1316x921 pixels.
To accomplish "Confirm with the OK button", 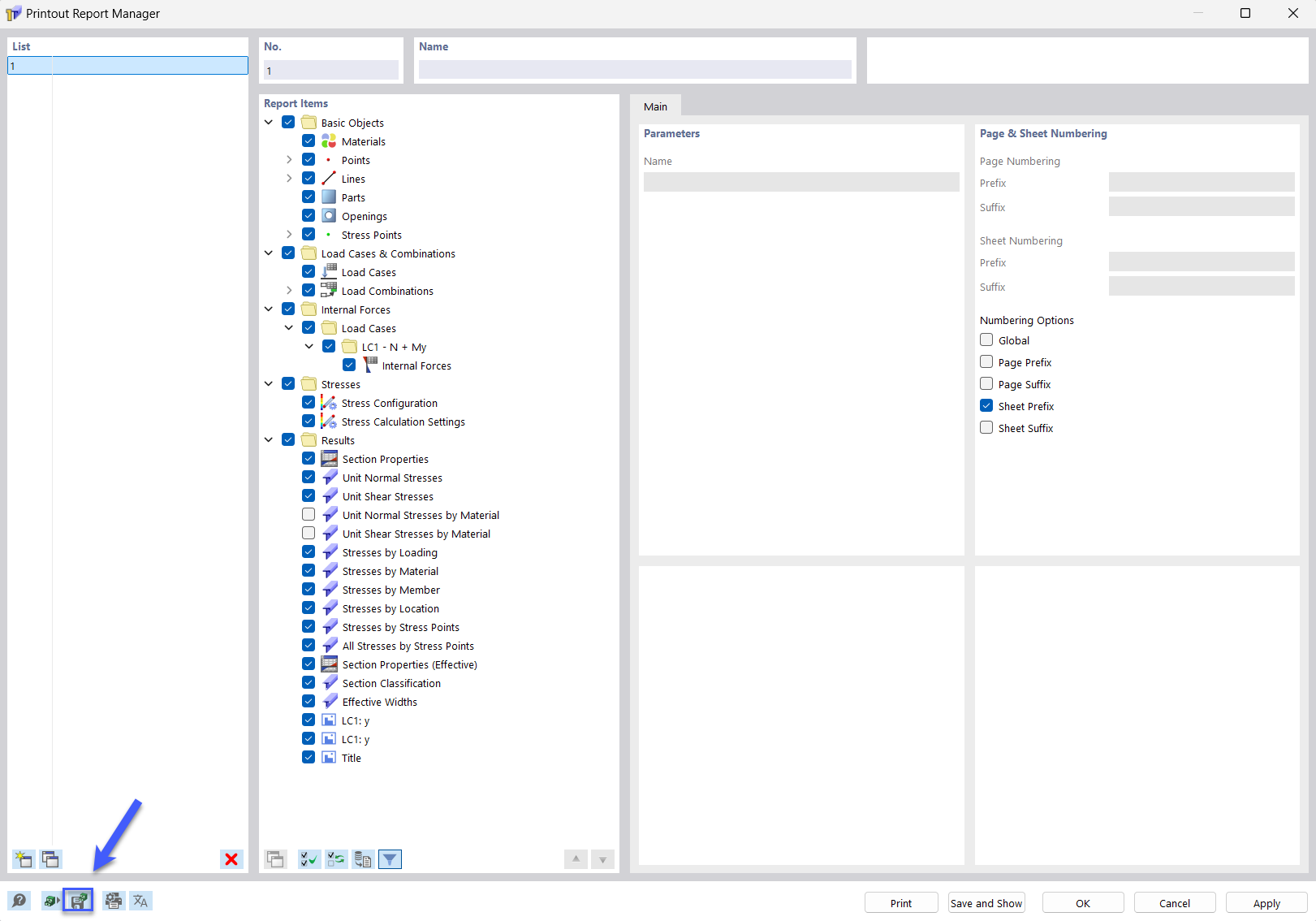I will 1083,903.
